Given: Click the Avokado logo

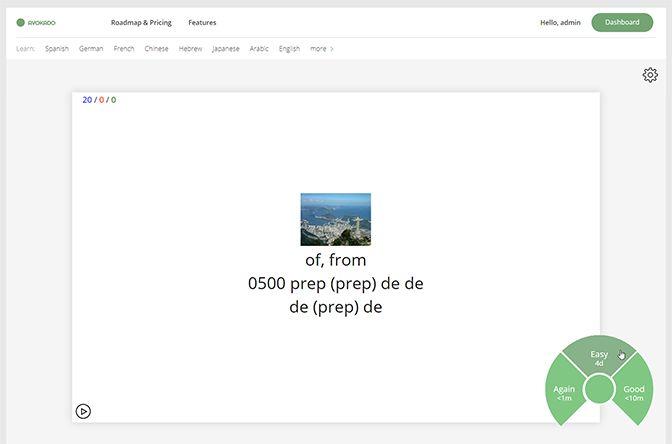Looking at the screenshot, I should click(37, 22).
